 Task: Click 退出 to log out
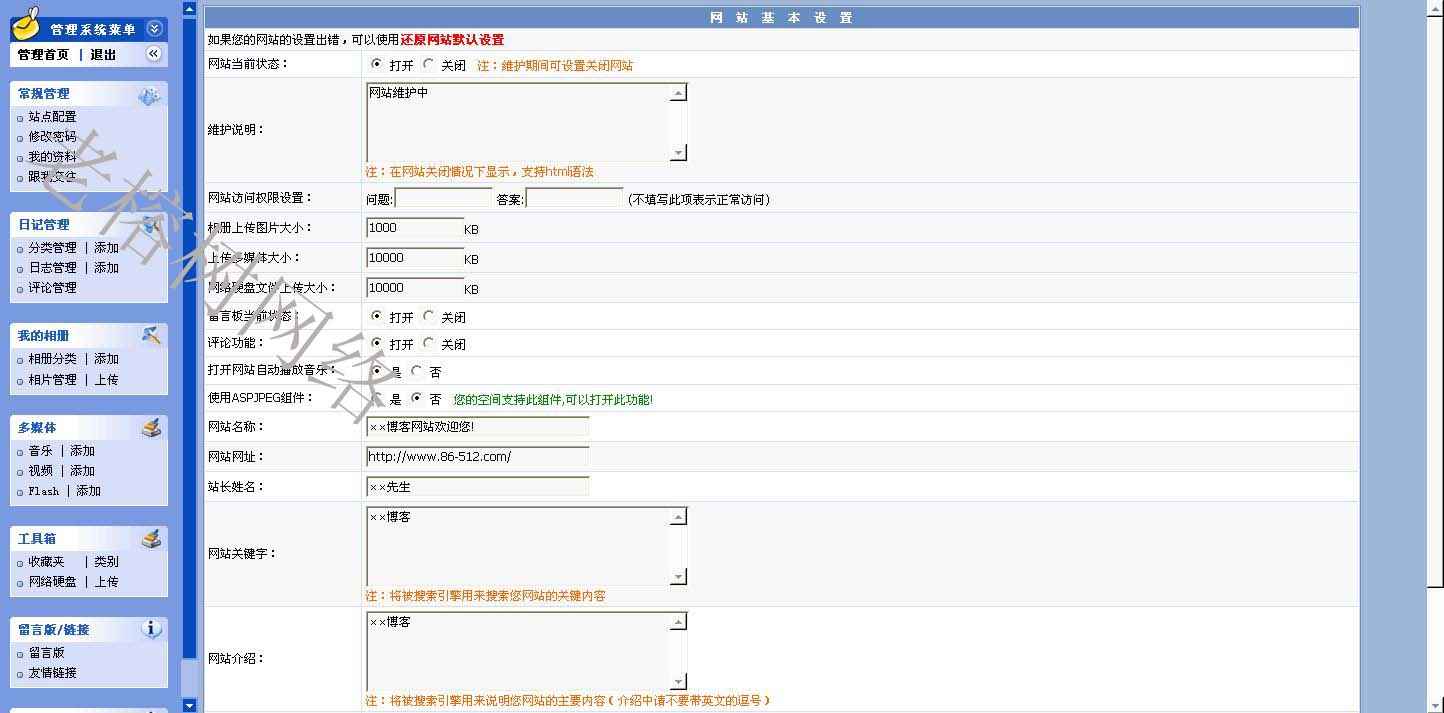tap(103, 55)
